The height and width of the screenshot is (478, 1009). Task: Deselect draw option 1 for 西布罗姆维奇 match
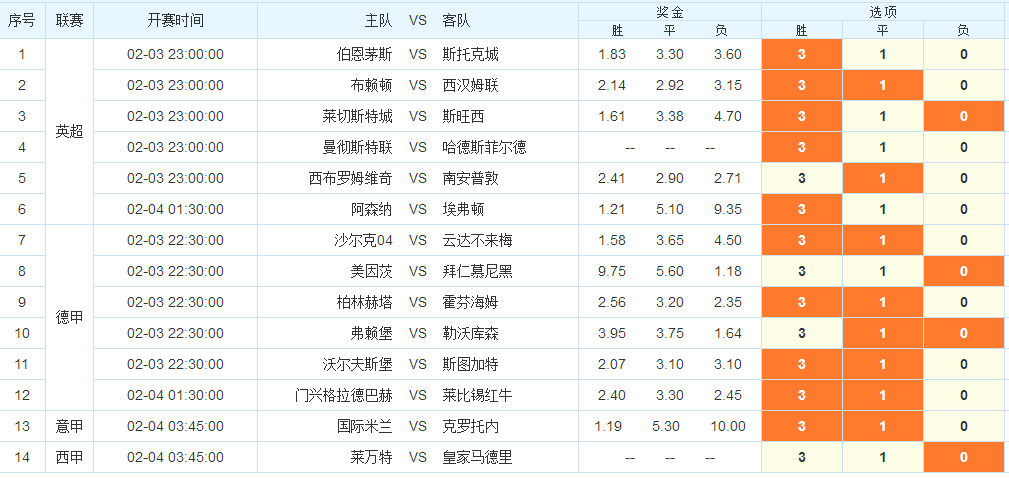(883, 178)
